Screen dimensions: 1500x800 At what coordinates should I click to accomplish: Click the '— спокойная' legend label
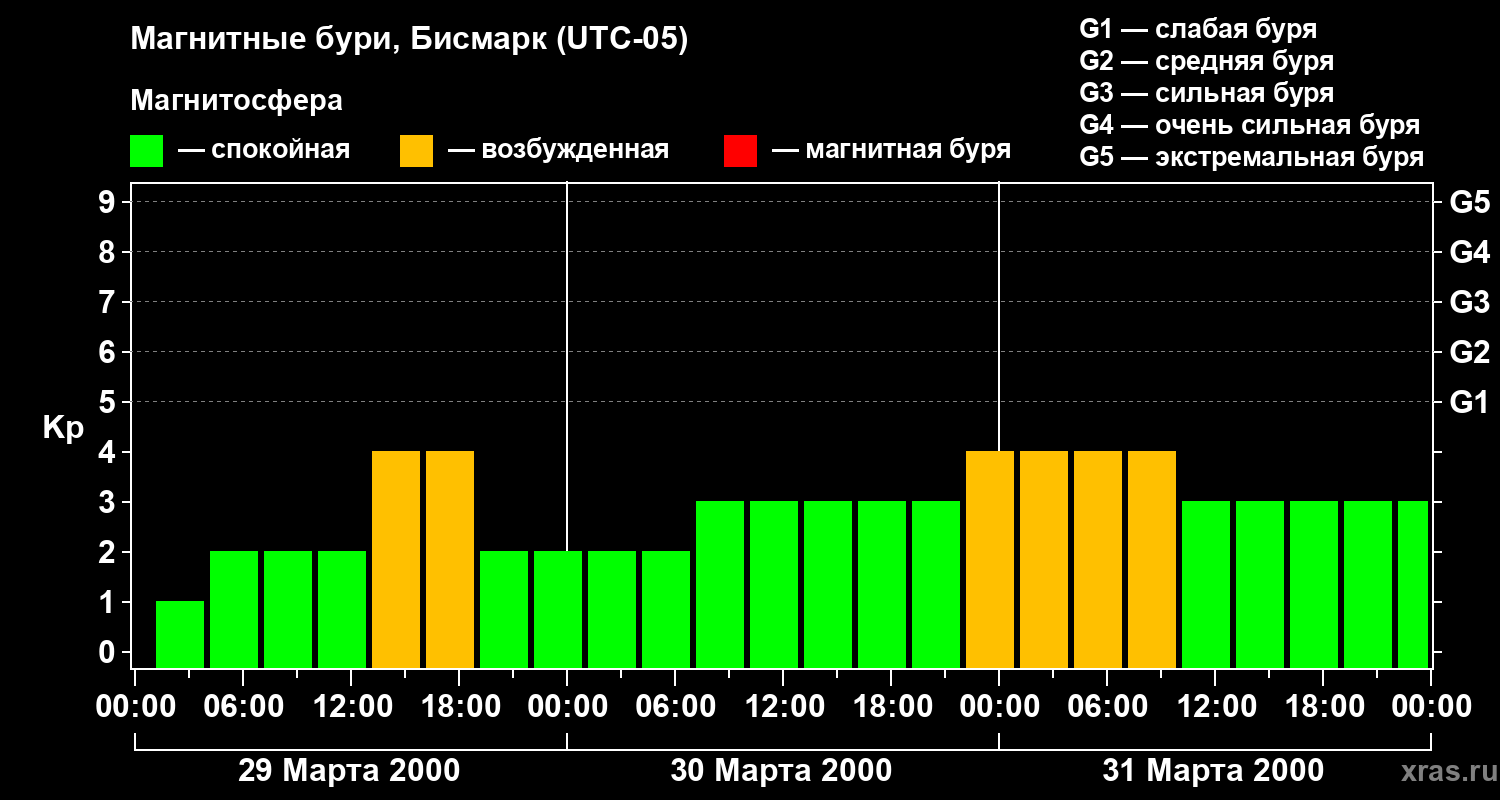(x=264, y=150)
